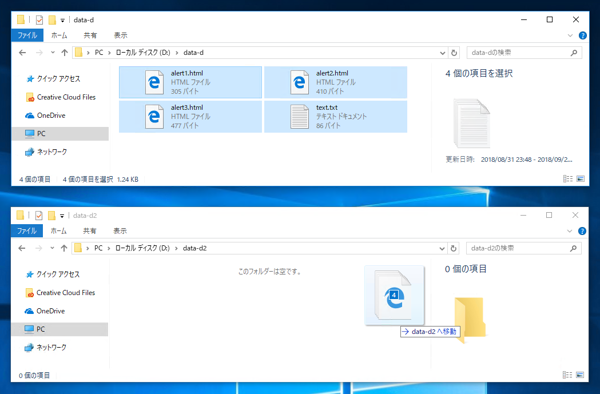The width and height of the screenshot is (600, 394).
Task: Go up one folder in data-d window
Action: (64, 52)
